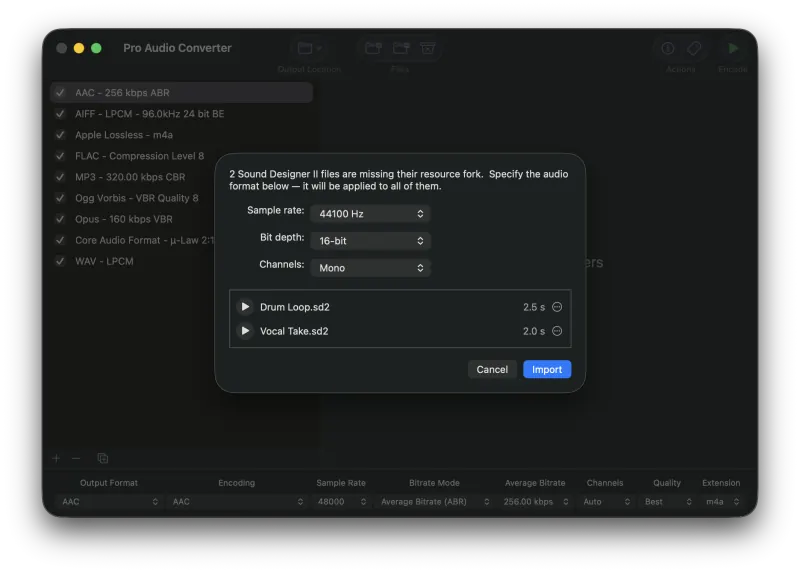Open the Average Bitrate 256.00 kbps dropdown
Screen dimensions: 800x573
(535, 502)
